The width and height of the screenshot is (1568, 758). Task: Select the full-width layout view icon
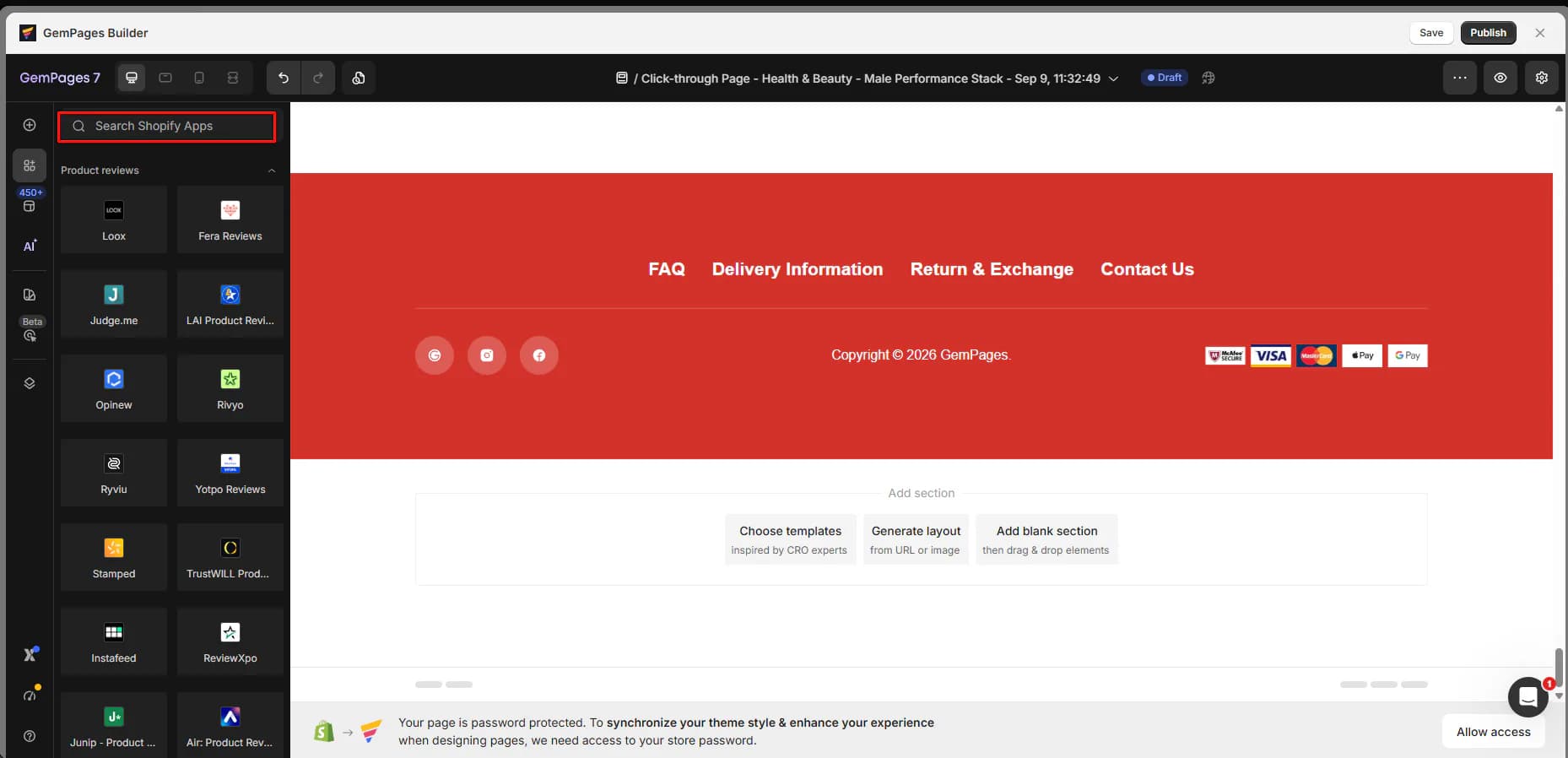[233, 78]
